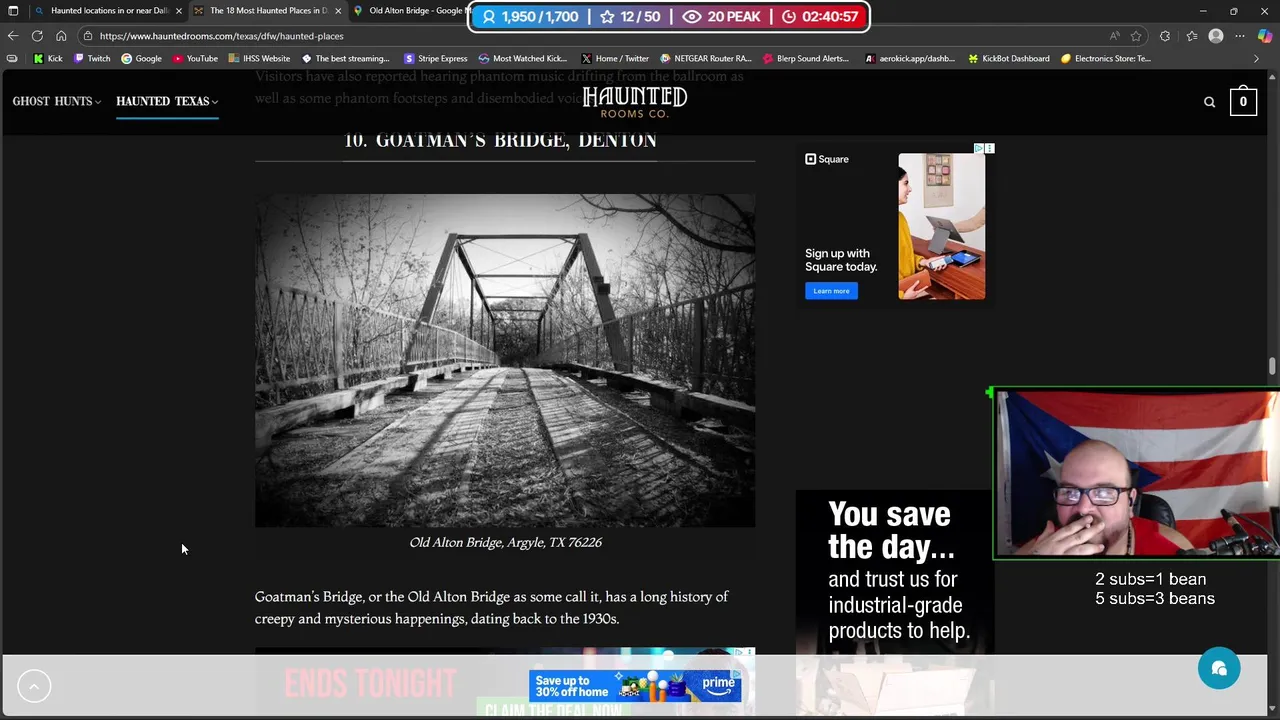
Task: Open the YouTube bookmark
Action: tap(195, 58)
